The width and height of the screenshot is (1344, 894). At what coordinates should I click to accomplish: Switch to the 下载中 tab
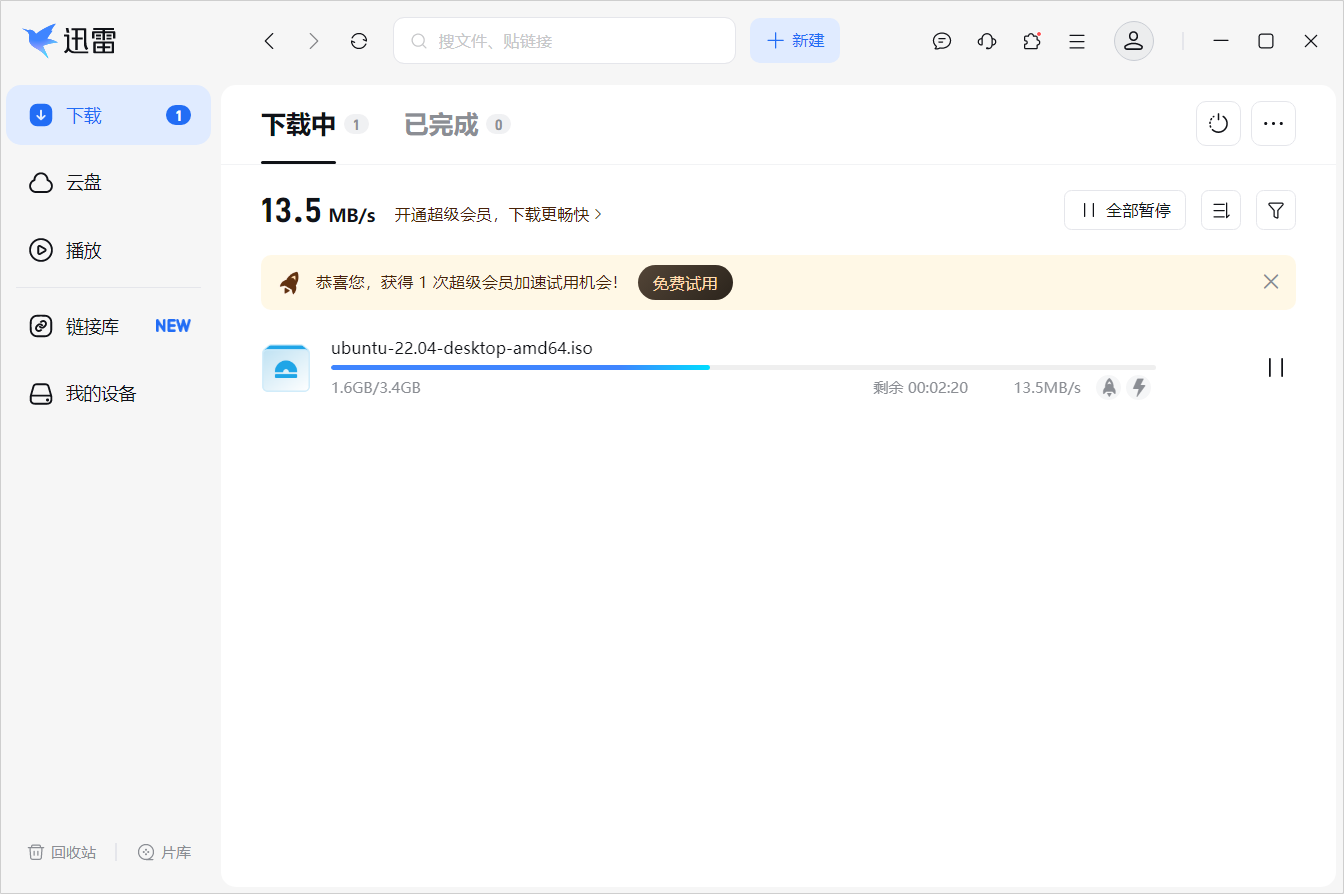point(298,125)
